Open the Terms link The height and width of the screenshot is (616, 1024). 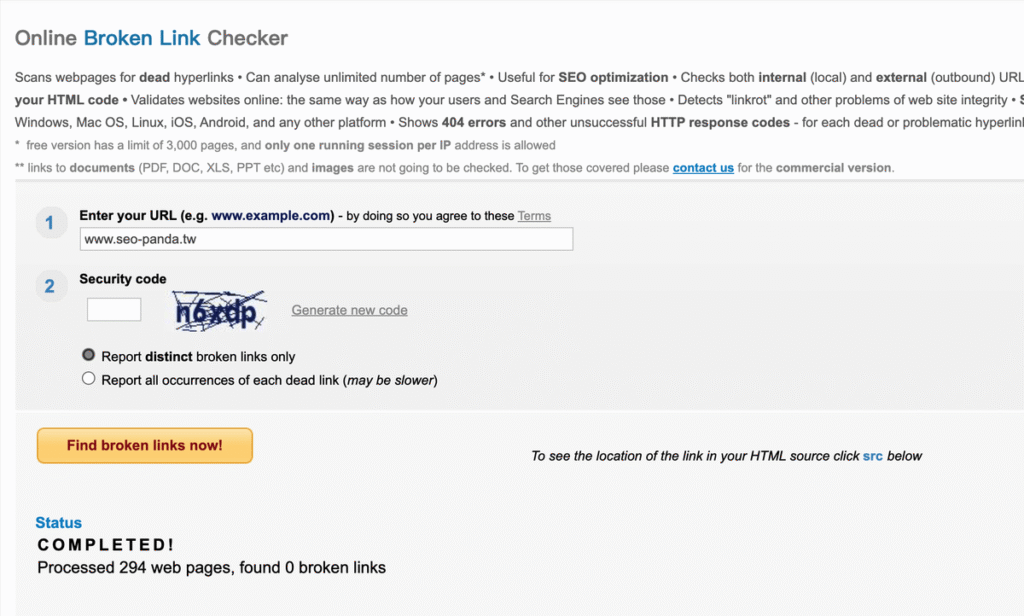(534, 216)
